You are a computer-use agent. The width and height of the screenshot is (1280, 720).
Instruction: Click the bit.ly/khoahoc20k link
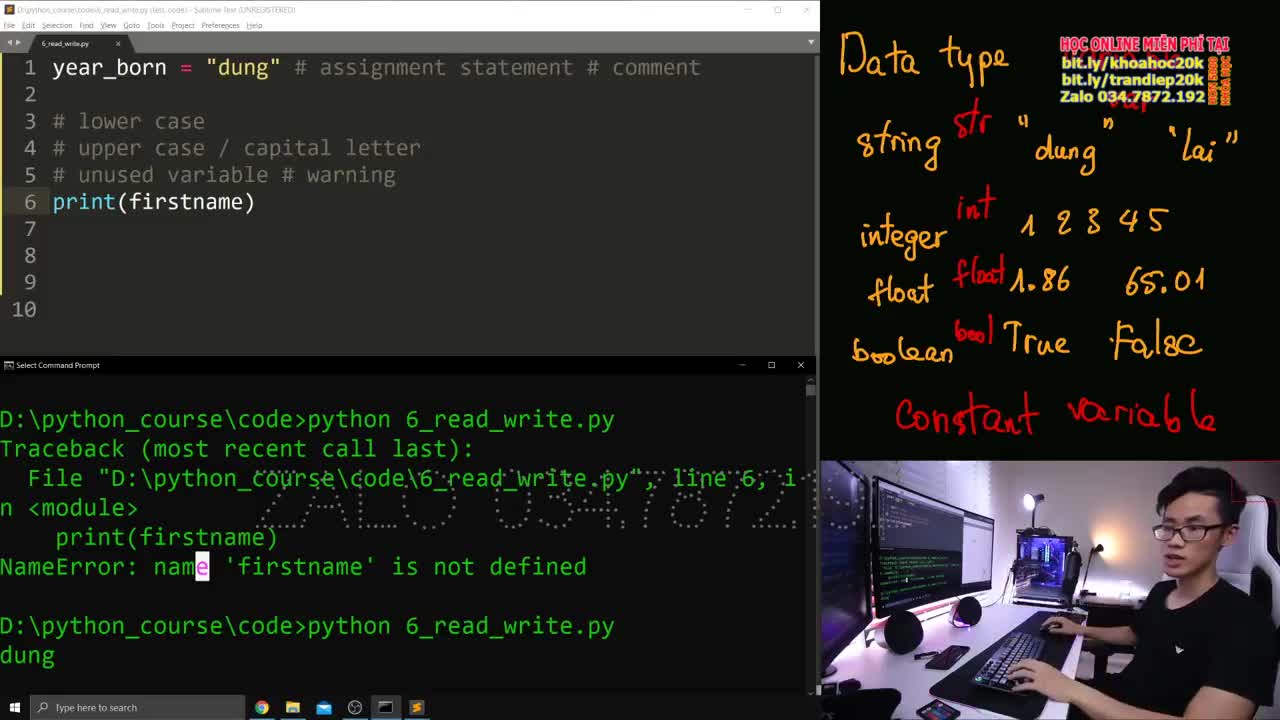[x=1132, y=63]
